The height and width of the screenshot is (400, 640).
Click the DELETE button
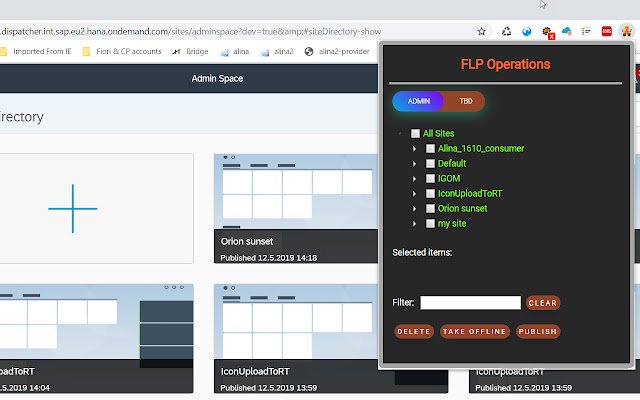click(414, 331)
